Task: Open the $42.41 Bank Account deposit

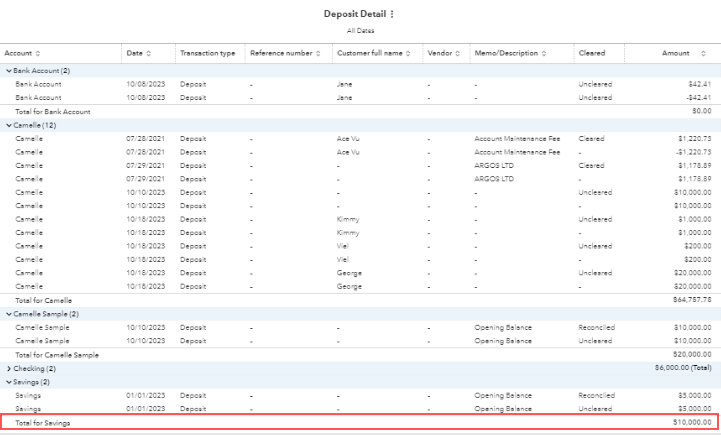Action: click(699, 84)
